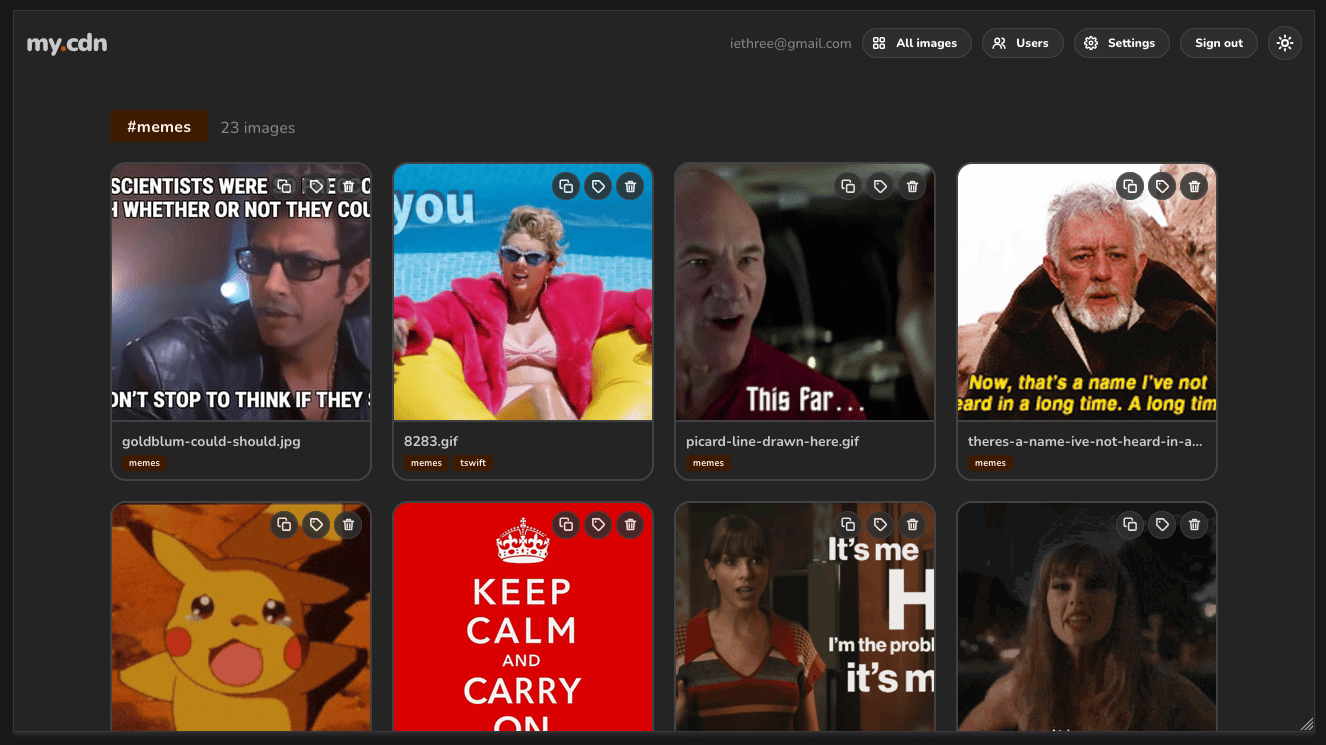Click the #memes tag header badge

(x=159, y=127)
